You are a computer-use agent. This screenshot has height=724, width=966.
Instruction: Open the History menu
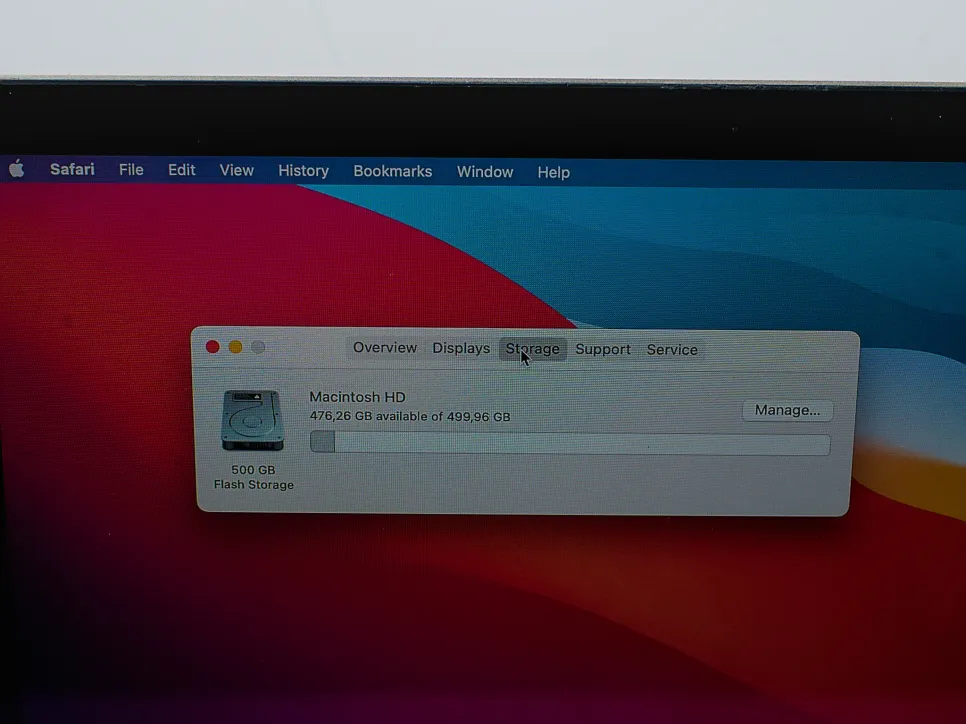(303, 171)
